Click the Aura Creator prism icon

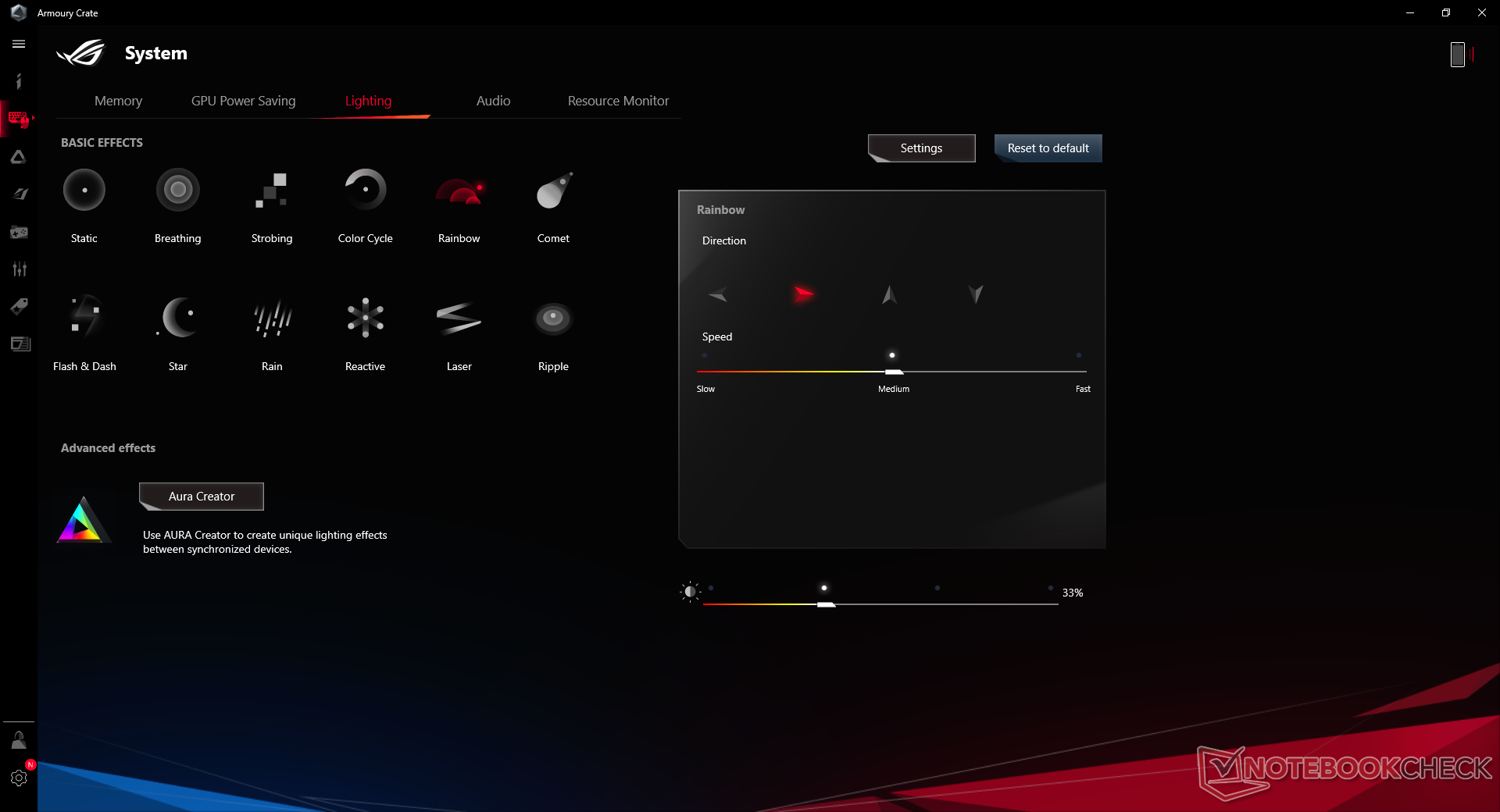point(84,520)
